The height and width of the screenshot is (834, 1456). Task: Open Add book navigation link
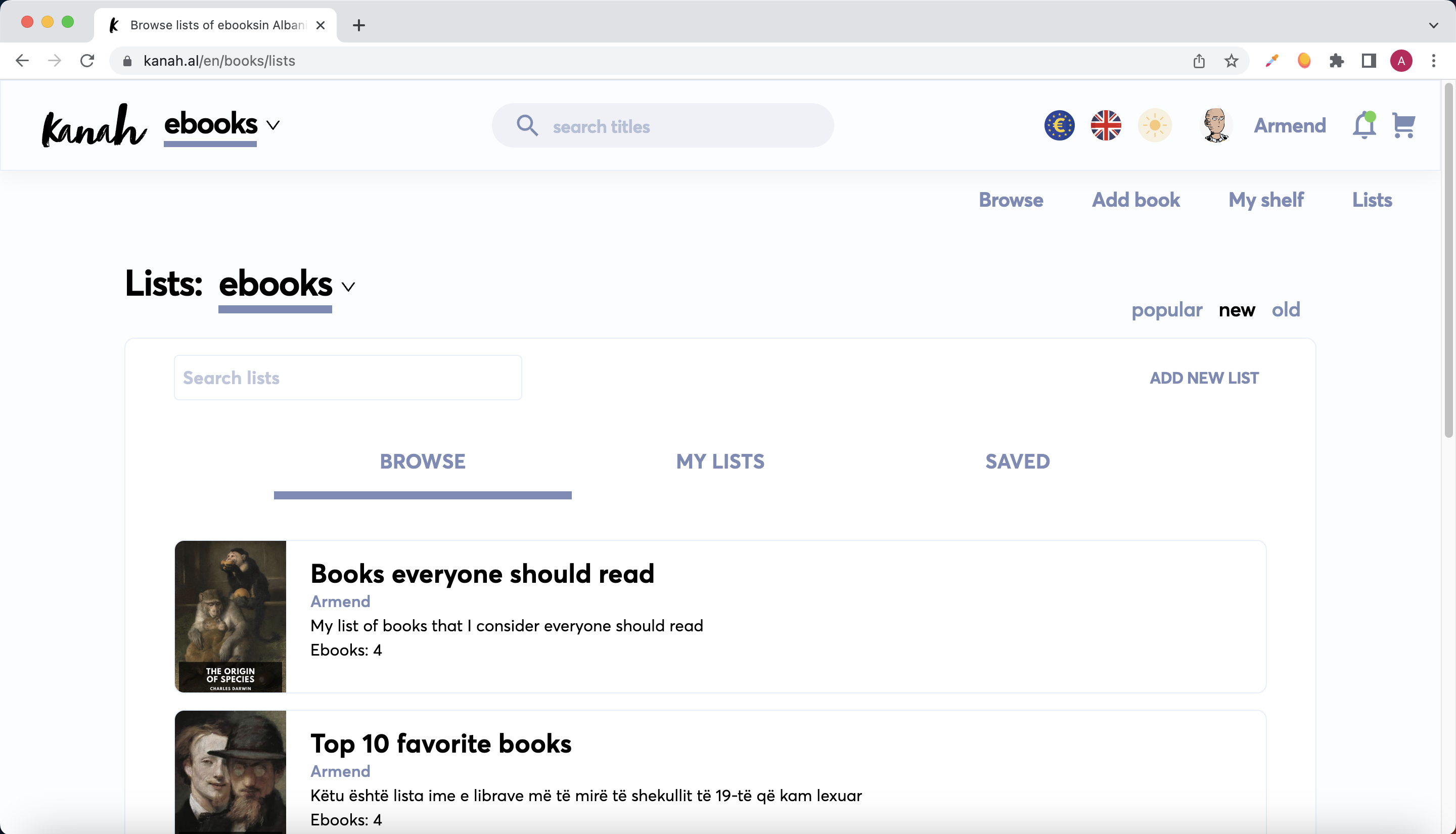click(x=1135, y=200)
